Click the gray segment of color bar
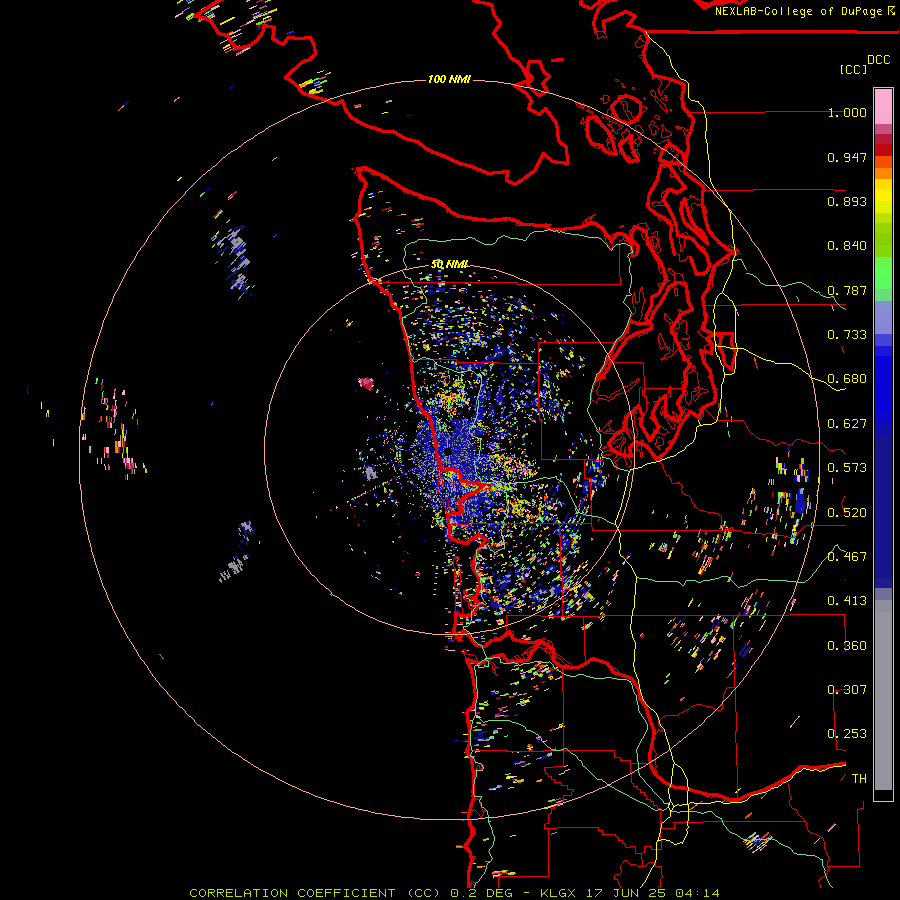The width and height of the screenshot is (900, 900). coord(883,695)
